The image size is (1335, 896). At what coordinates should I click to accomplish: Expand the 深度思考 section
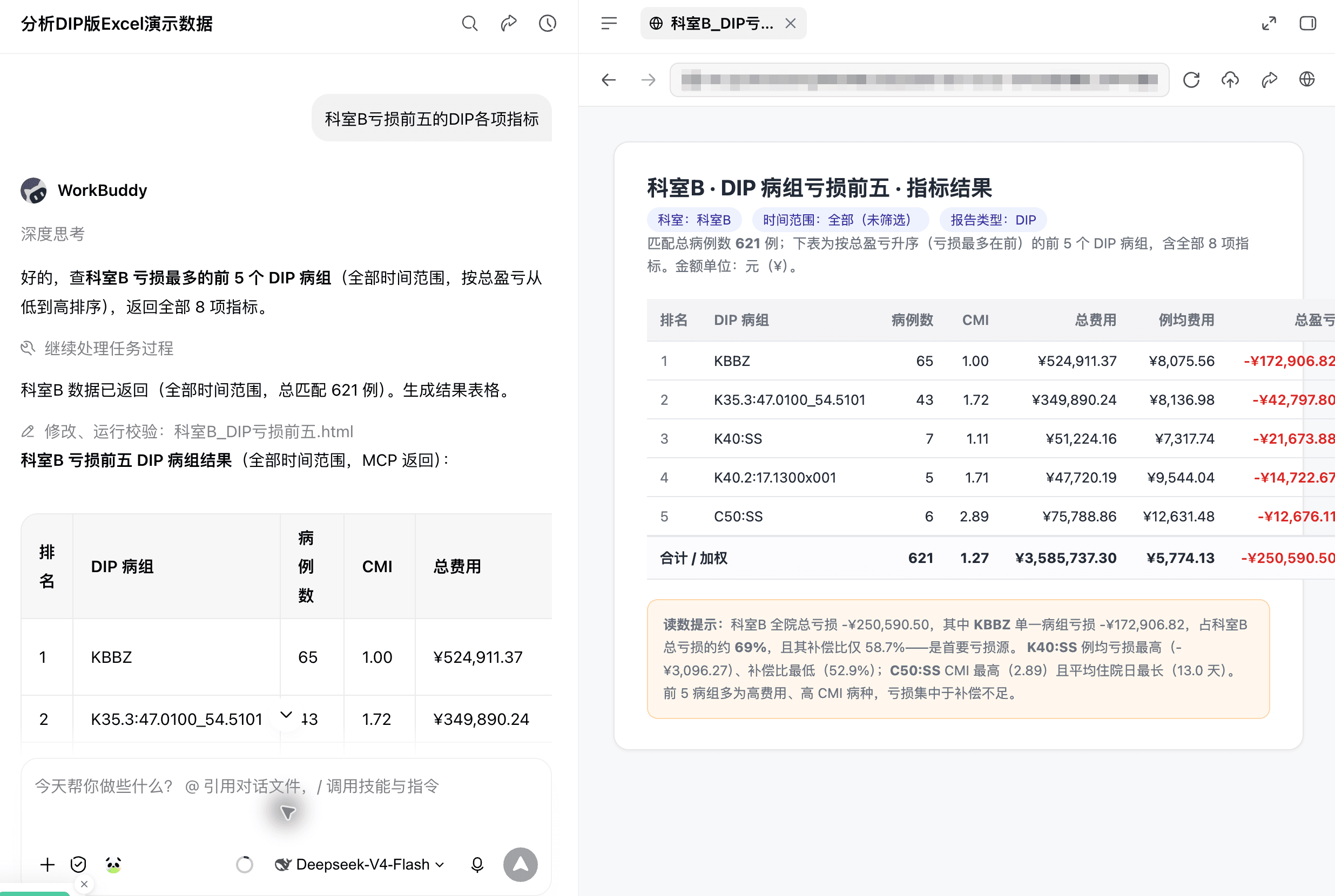pyautogui.click(x=52, y=234)
